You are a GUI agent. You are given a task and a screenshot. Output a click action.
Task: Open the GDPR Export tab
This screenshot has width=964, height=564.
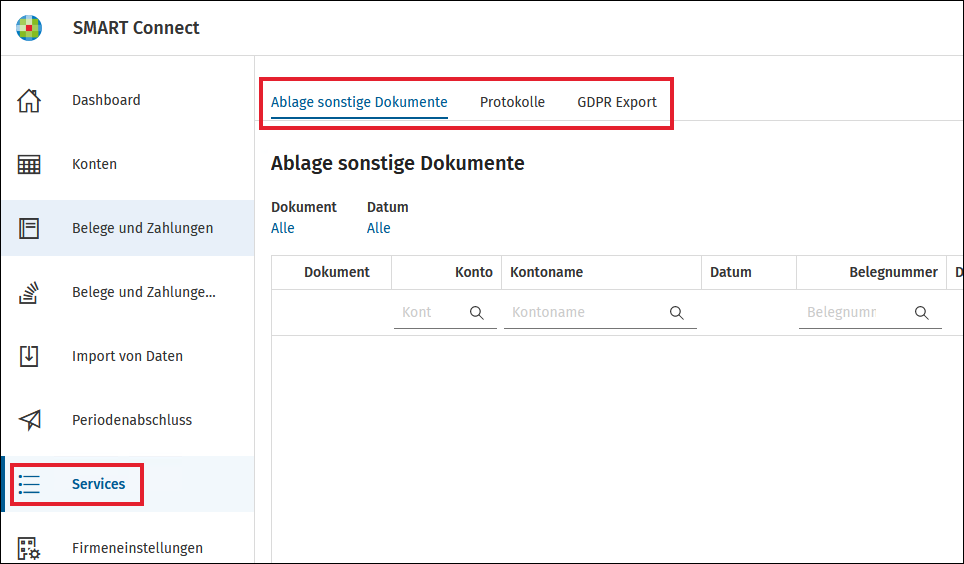[x=617, y=102]
